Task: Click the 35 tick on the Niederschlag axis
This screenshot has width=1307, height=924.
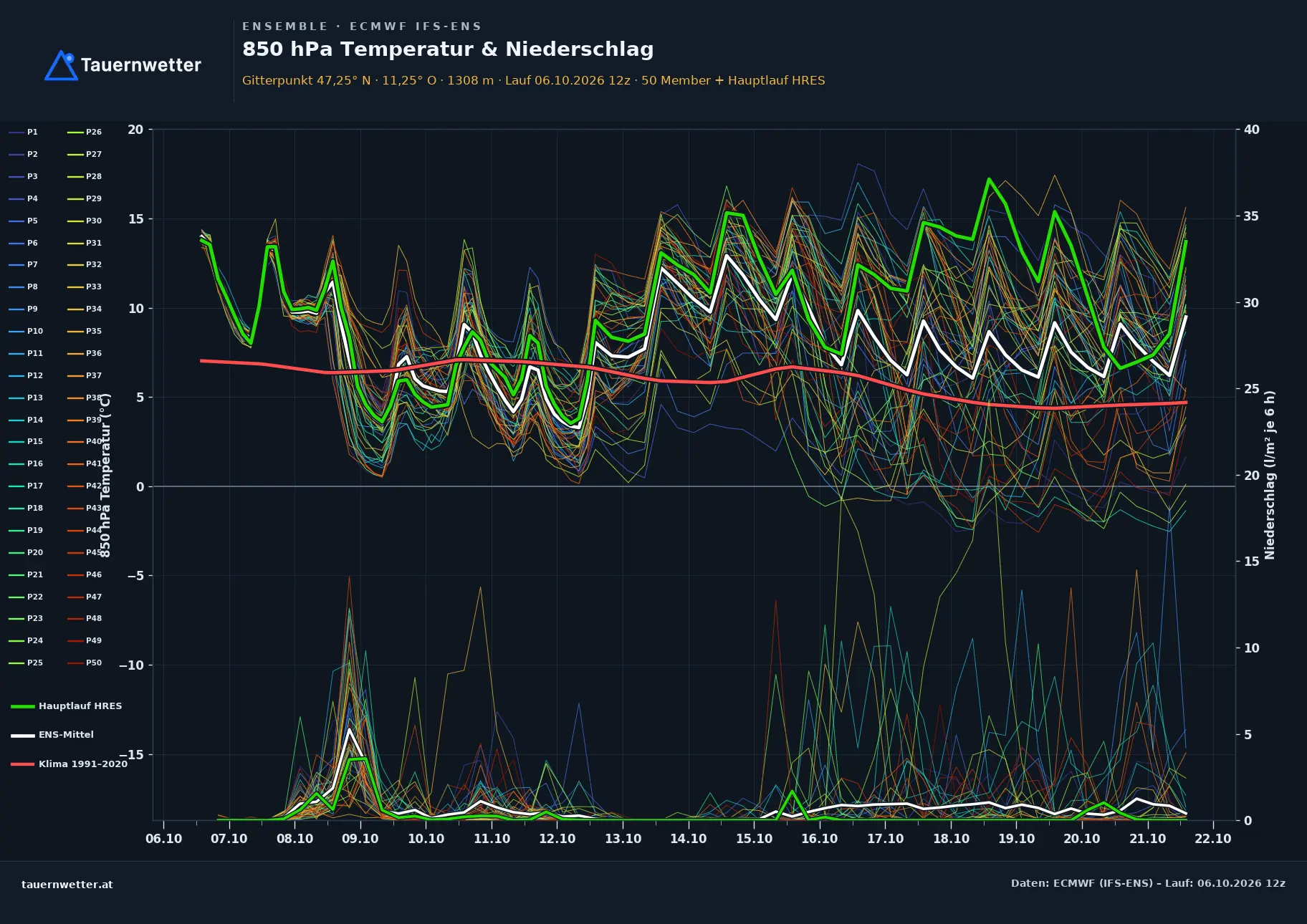Action: (x=1252, y=216)
